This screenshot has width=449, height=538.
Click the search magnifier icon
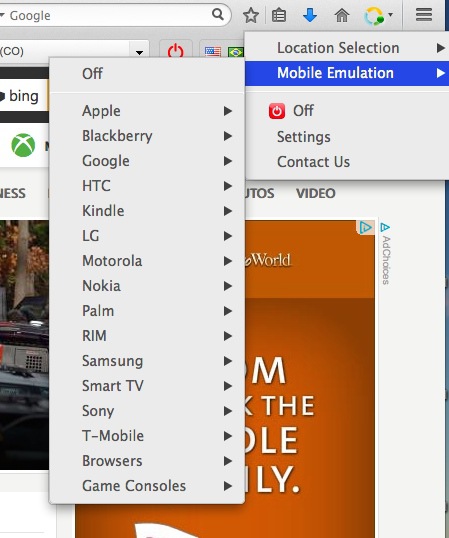pyautogui.click(x=218, y=14)
